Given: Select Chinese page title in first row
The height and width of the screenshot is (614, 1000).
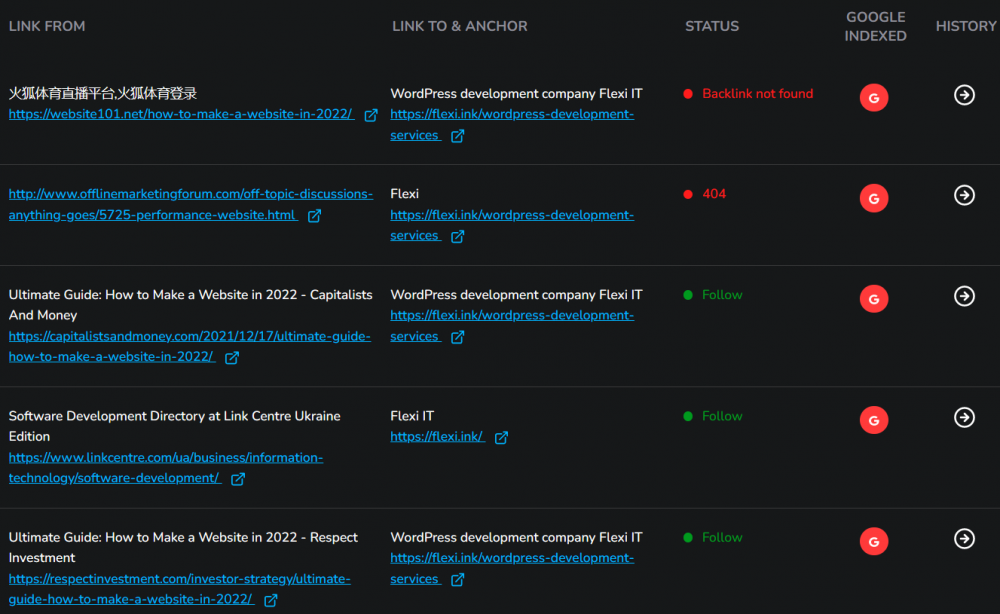Looking at the screenshot, I should tap(103, 94).
